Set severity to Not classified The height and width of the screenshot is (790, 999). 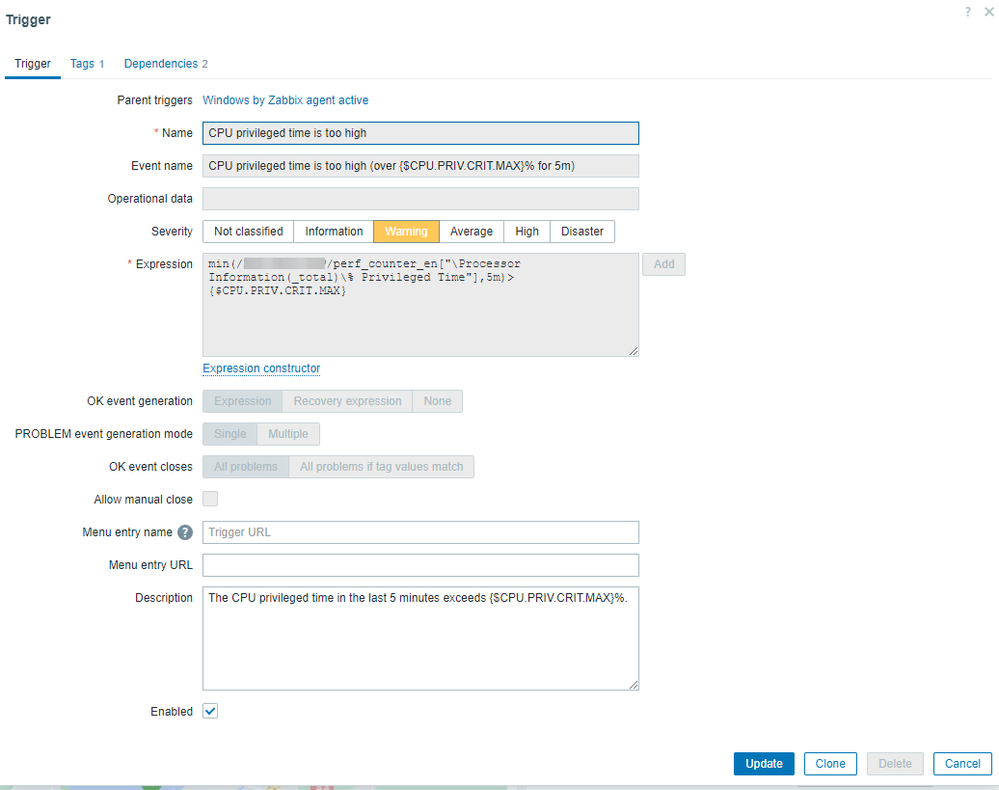pos(247,231)
